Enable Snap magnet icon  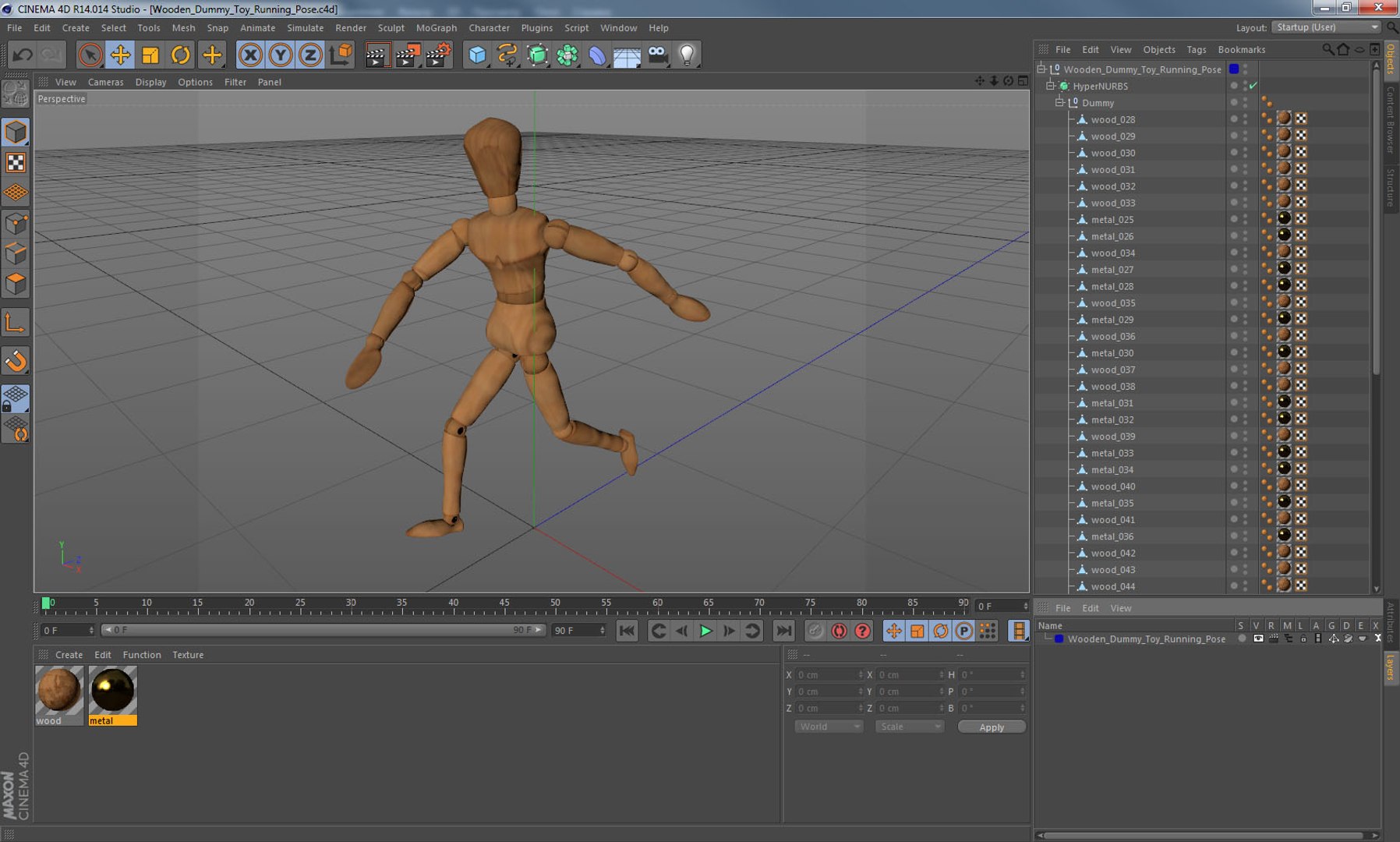(16, 361)
